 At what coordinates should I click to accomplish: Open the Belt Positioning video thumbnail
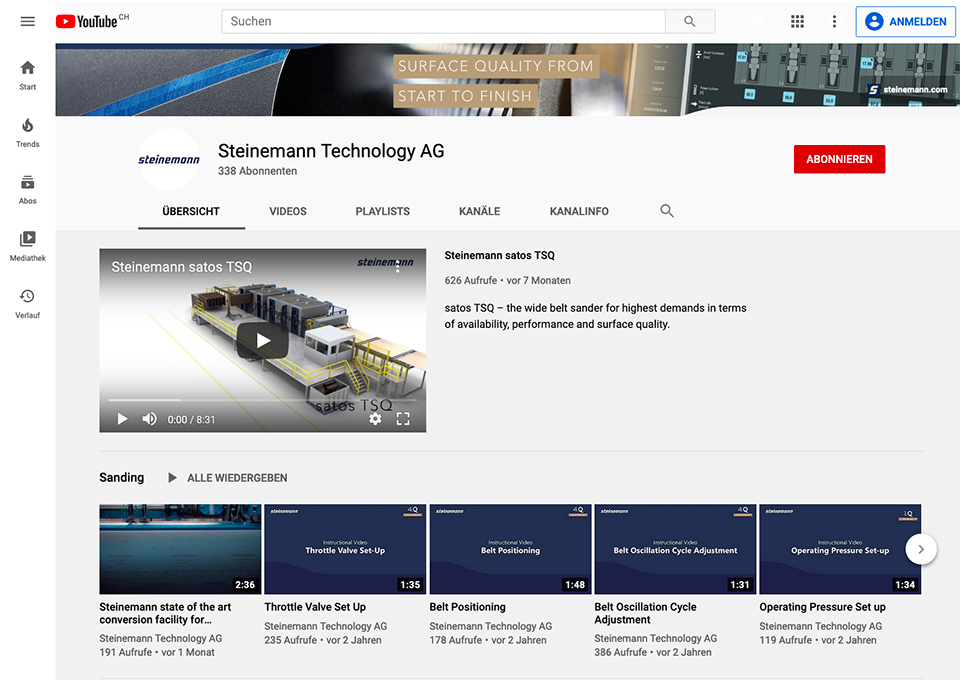(x=511, y=549)
